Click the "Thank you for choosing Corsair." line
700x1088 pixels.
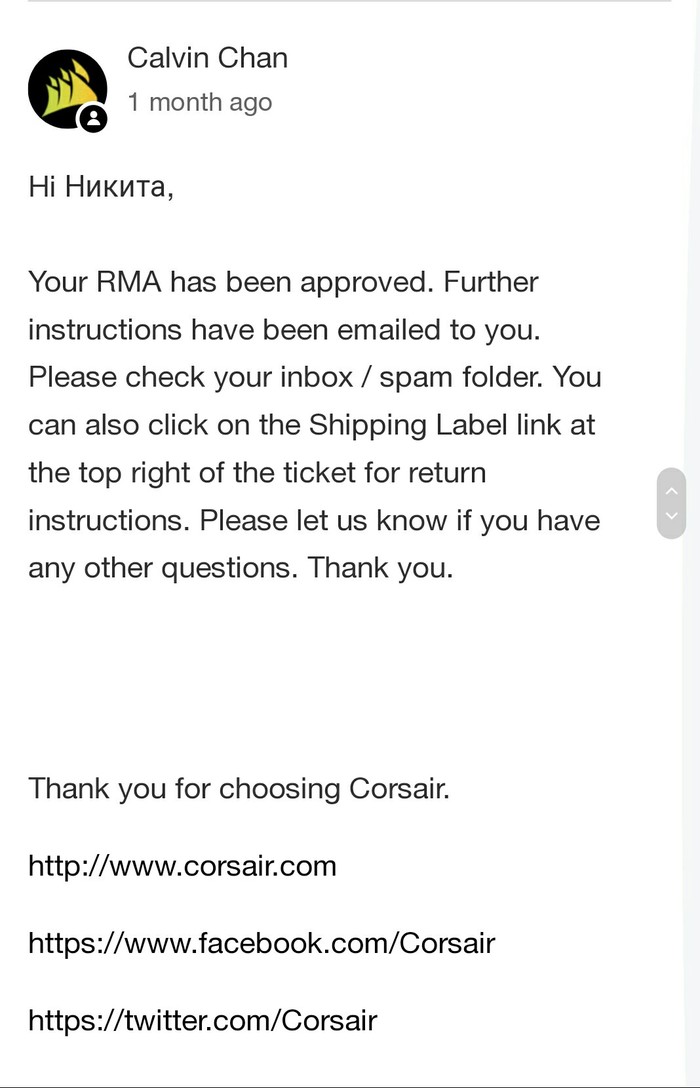pyautogui.click(x=239, y=788)
